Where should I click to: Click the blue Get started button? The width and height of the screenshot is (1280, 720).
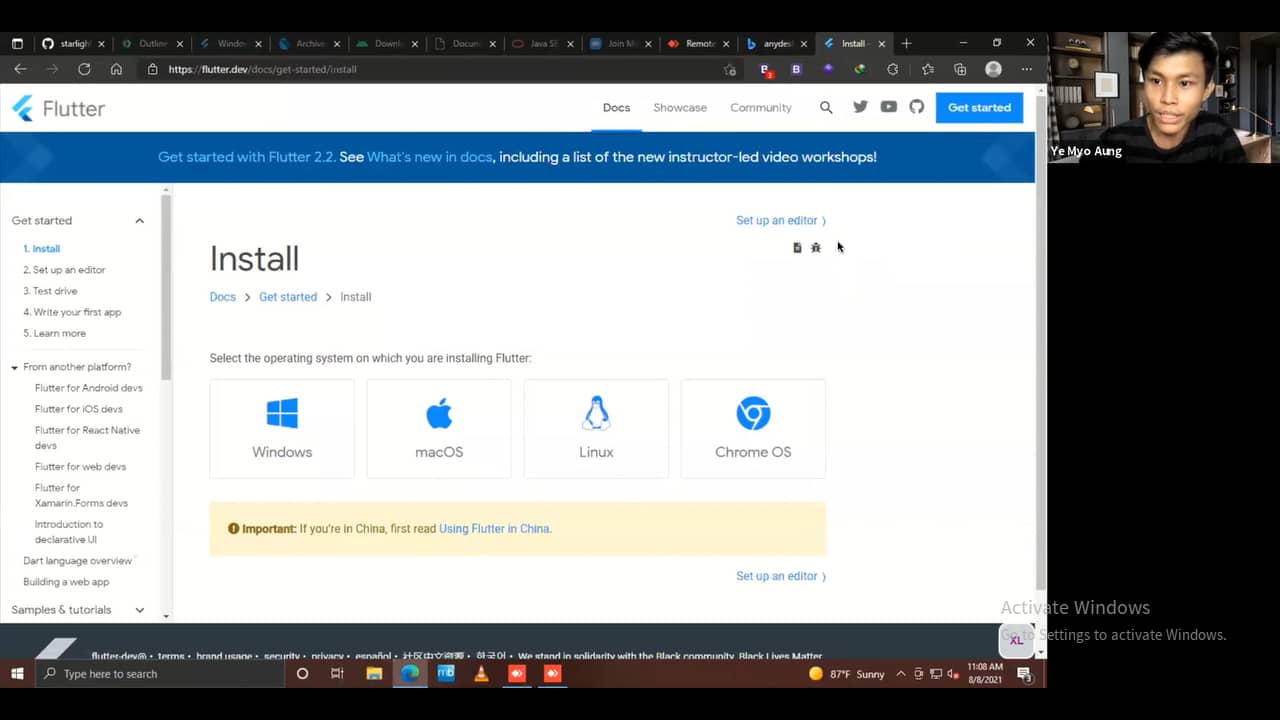(979, 107)
